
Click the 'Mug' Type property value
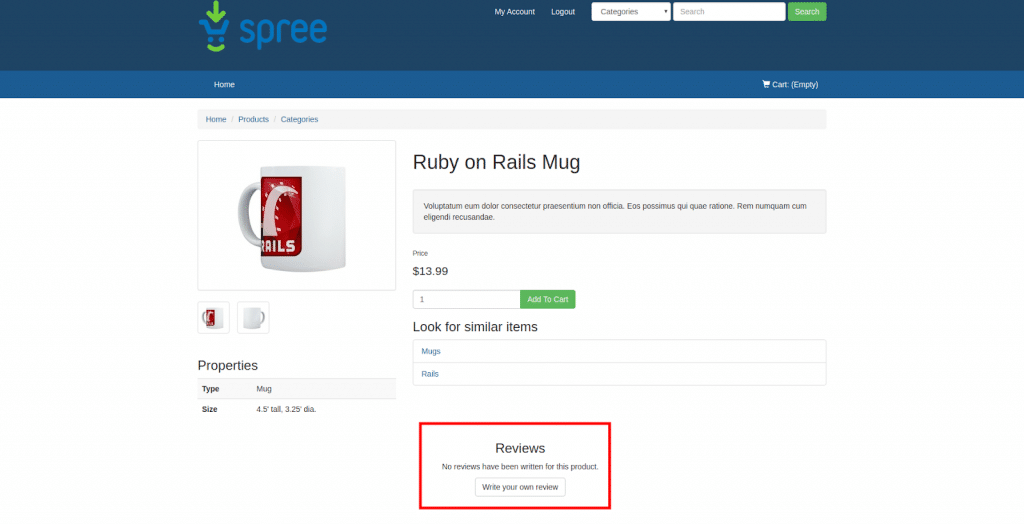(x=264, y=389)
